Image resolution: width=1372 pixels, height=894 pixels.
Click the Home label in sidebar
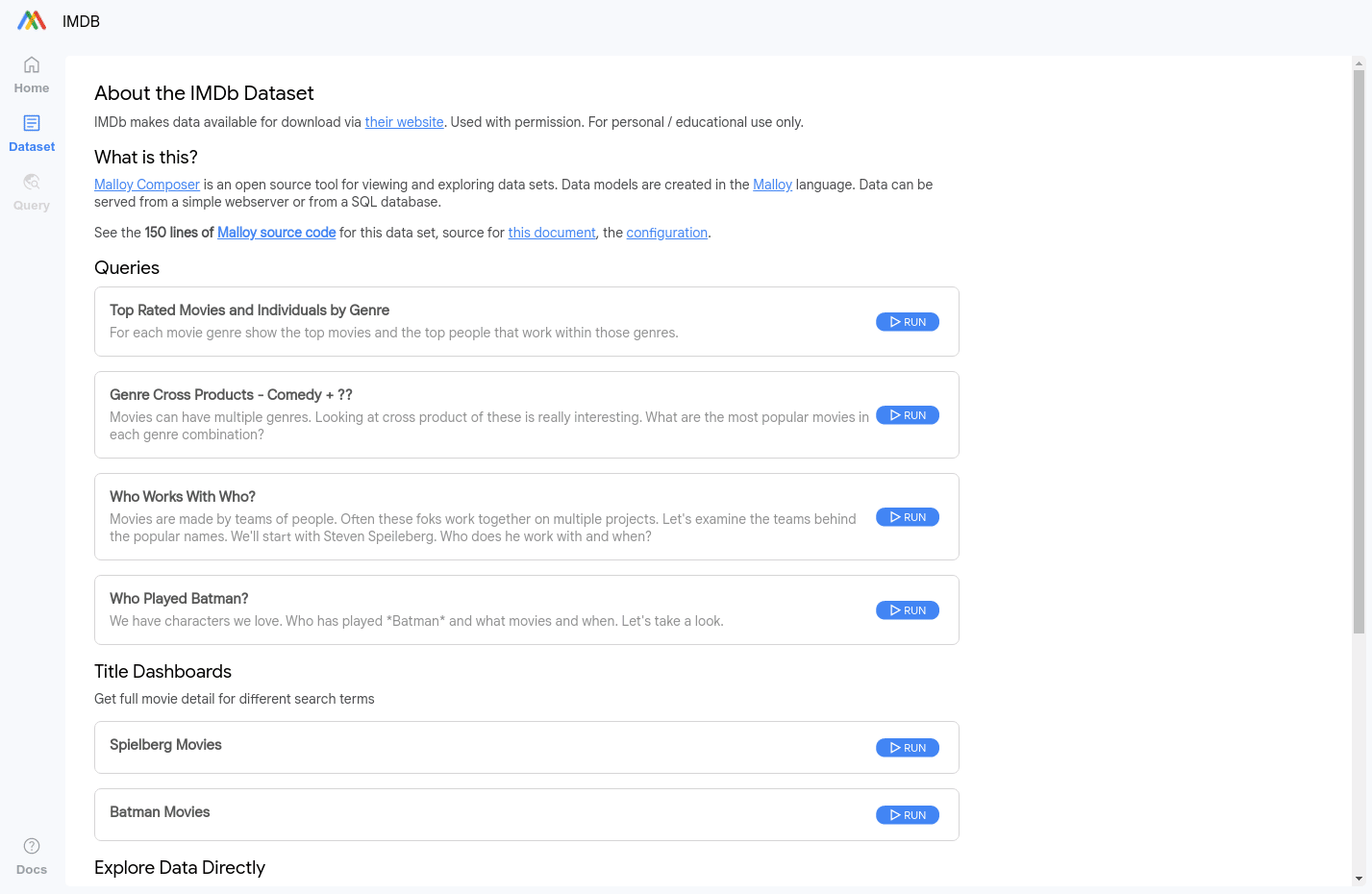click(x=32, y=88)
